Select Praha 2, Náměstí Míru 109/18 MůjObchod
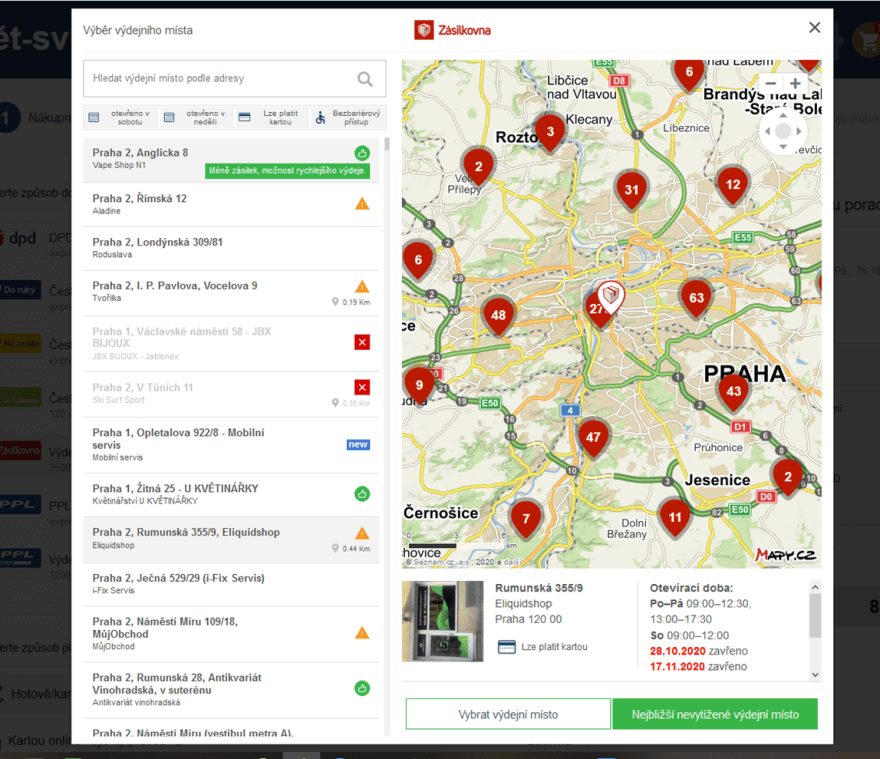880x759 pixels. pos(231,634)
